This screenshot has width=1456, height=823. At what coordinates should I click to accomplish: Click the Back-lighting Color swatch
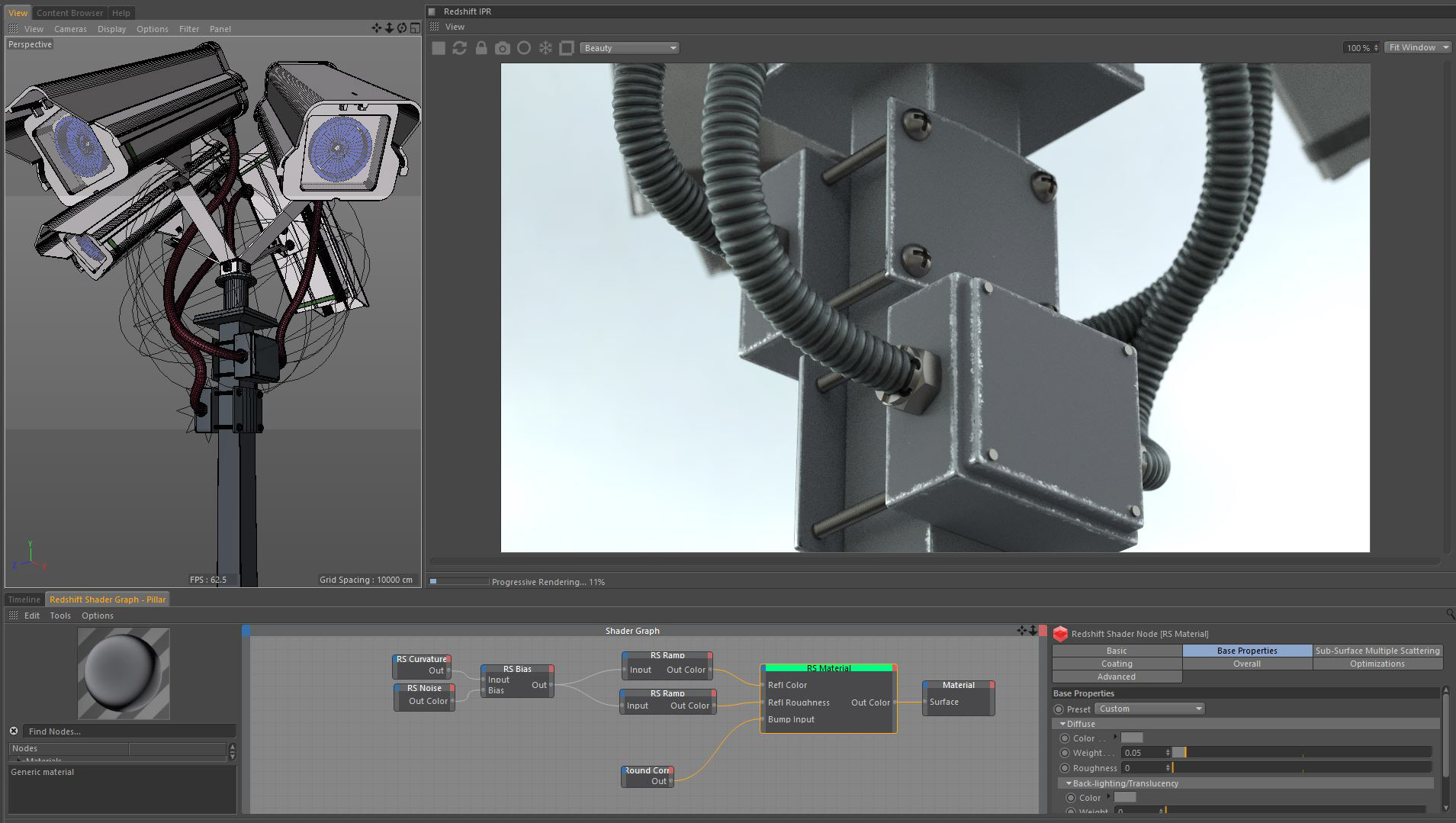coord(1125,797)
